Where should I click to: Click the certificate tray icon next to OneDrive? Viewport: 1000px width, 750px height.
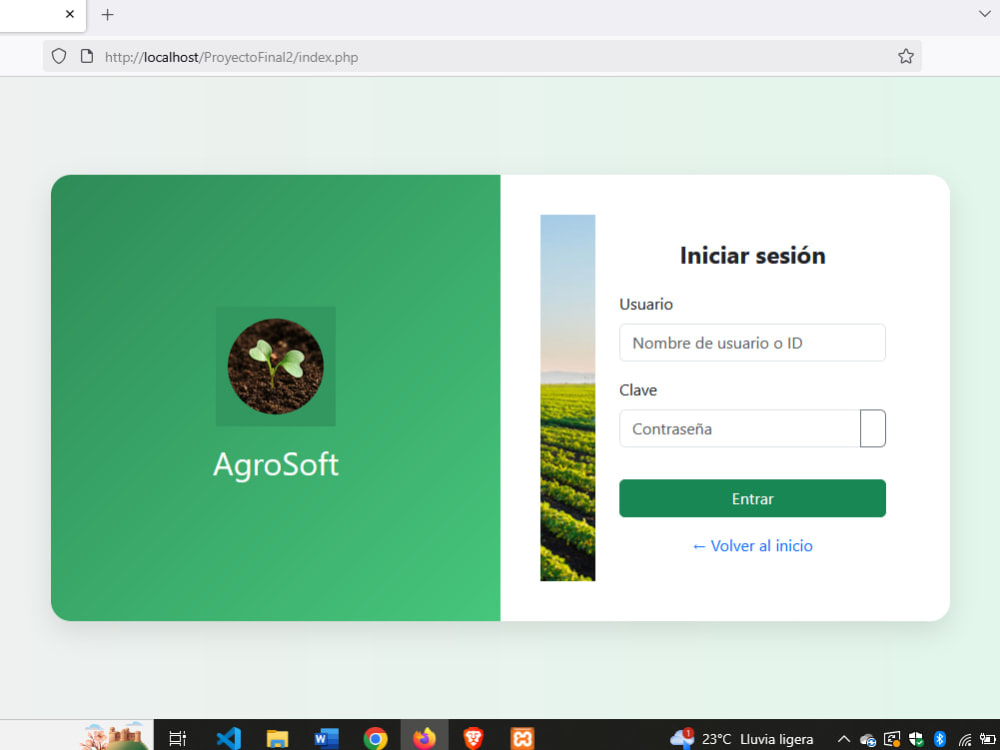[x=892, y=739]
